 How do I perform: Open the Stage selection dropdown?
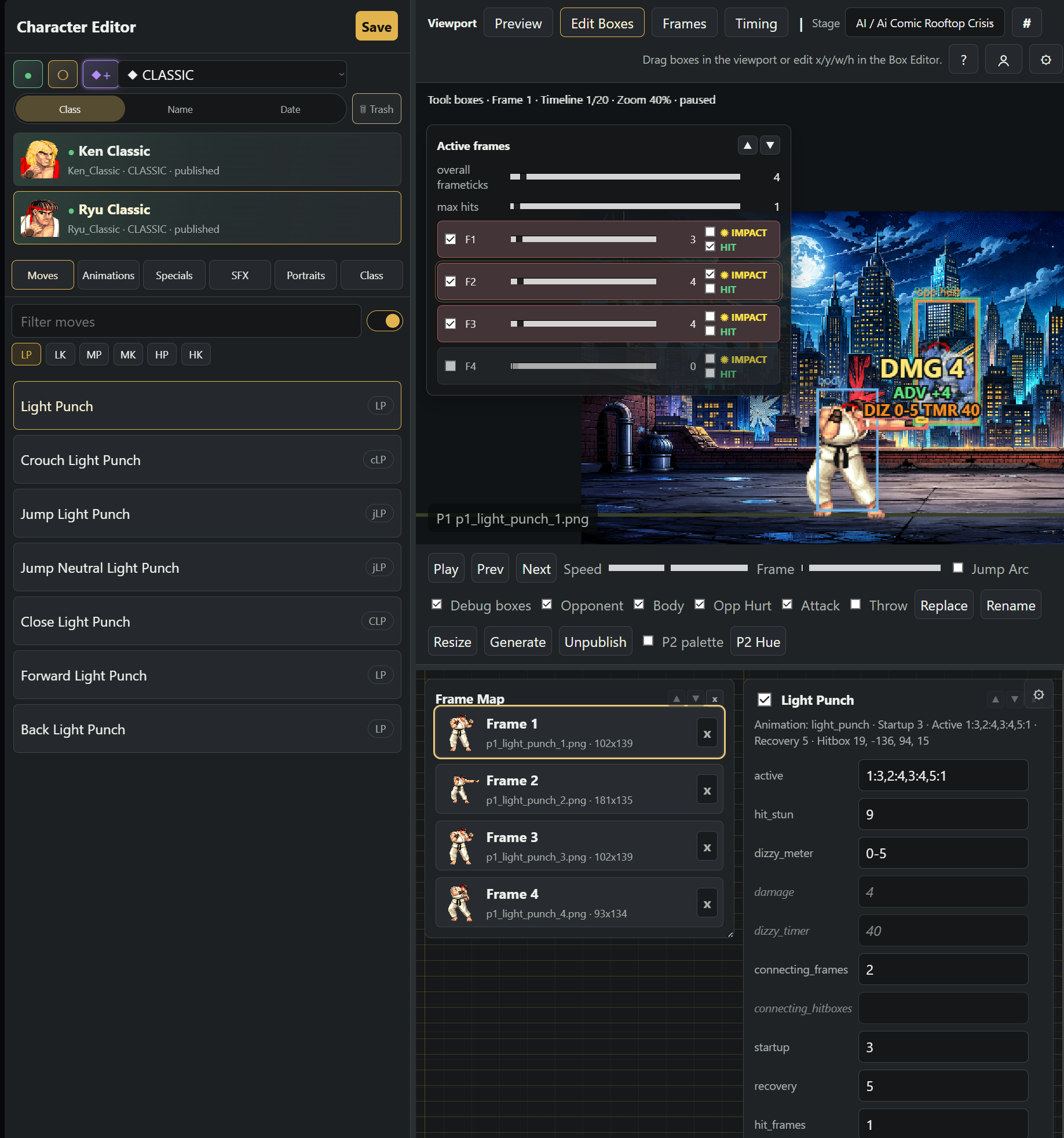tap(924, 23)
